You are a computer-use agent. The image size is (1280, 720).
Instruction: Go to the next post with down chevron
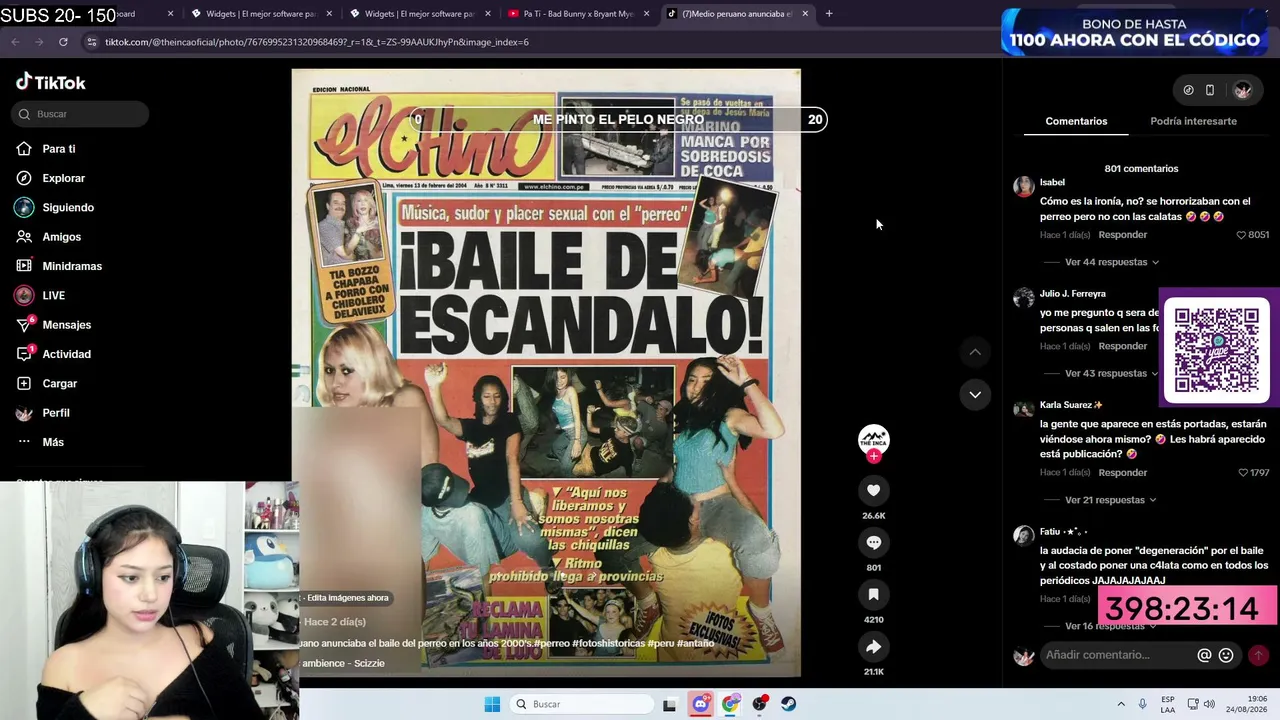tap(975, 394)
